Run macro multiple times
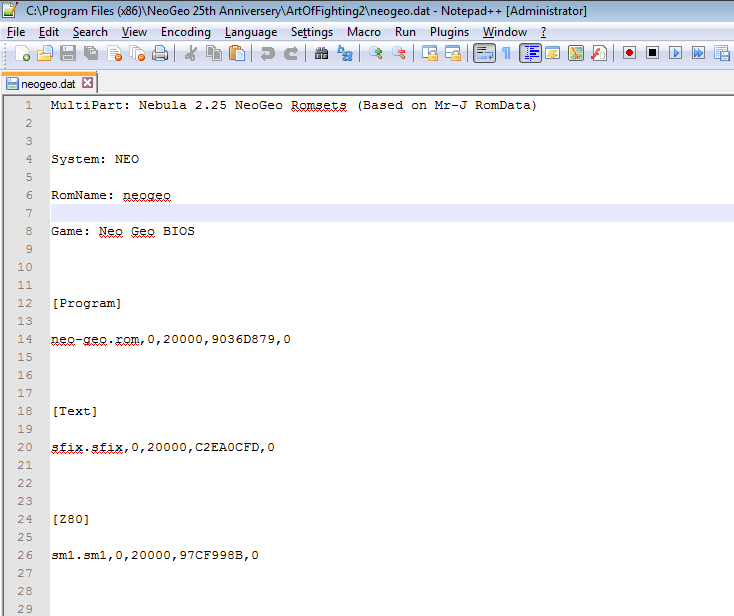This screenshot has height=616, width=734. tap(698, 53)
